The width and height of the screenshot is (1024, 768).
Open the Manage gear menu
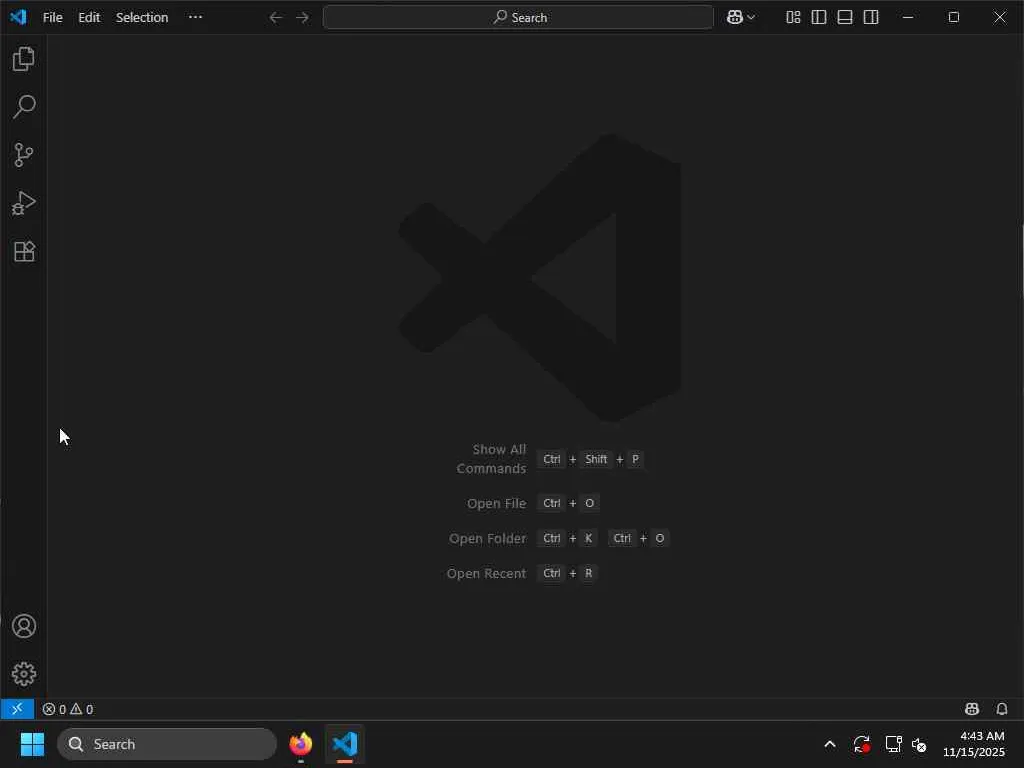click(x=24, y=674)
